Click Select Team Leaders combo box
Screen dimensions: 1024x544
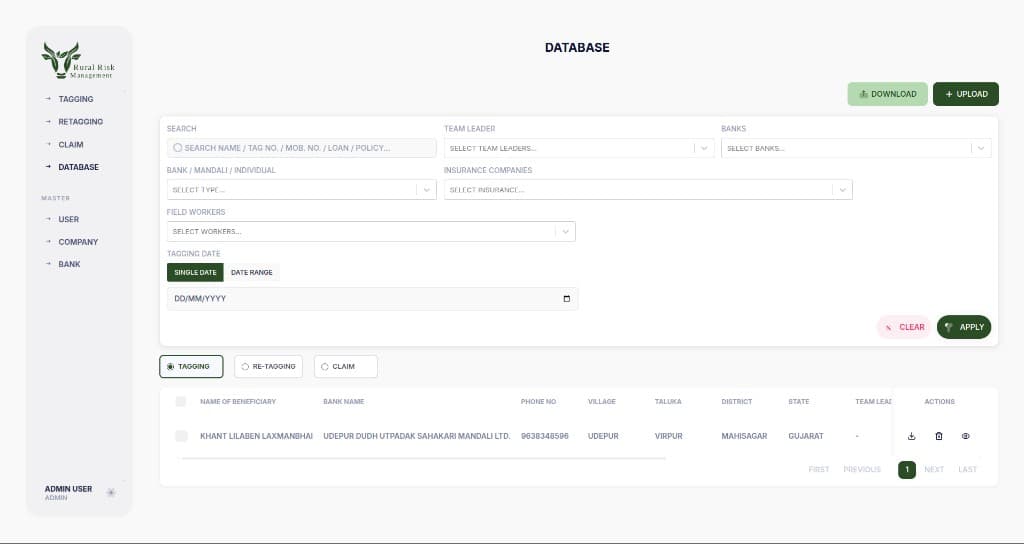pos(579,148)
